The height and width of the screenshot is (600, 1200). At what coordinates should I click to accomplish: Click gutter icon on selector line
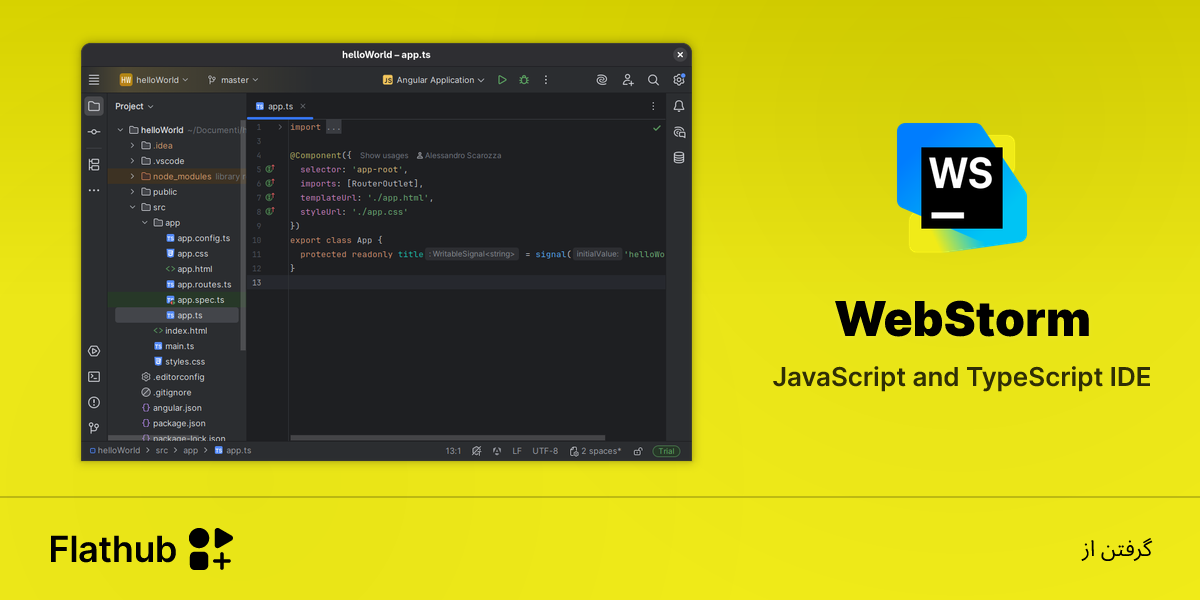pyautogui.click(x=269, y=170)
